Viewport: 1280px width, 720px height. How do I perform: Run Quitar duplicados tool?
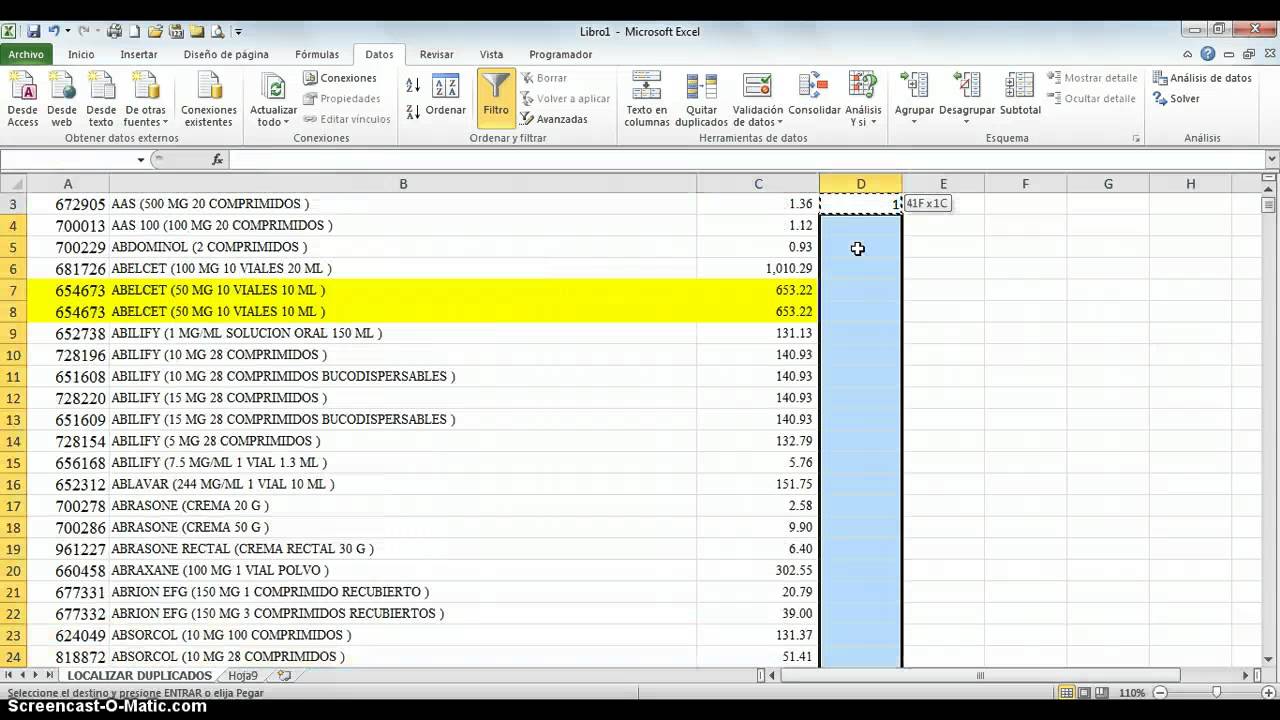(x=701, y=100)
